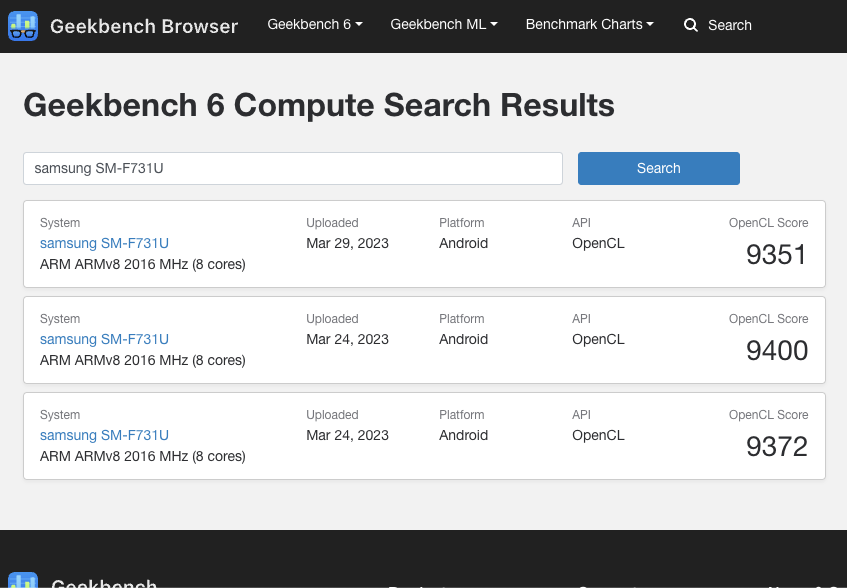This screenshot has width=847, height=588.
Task: Click the blue Search button
Action: [x=658, y=168]
